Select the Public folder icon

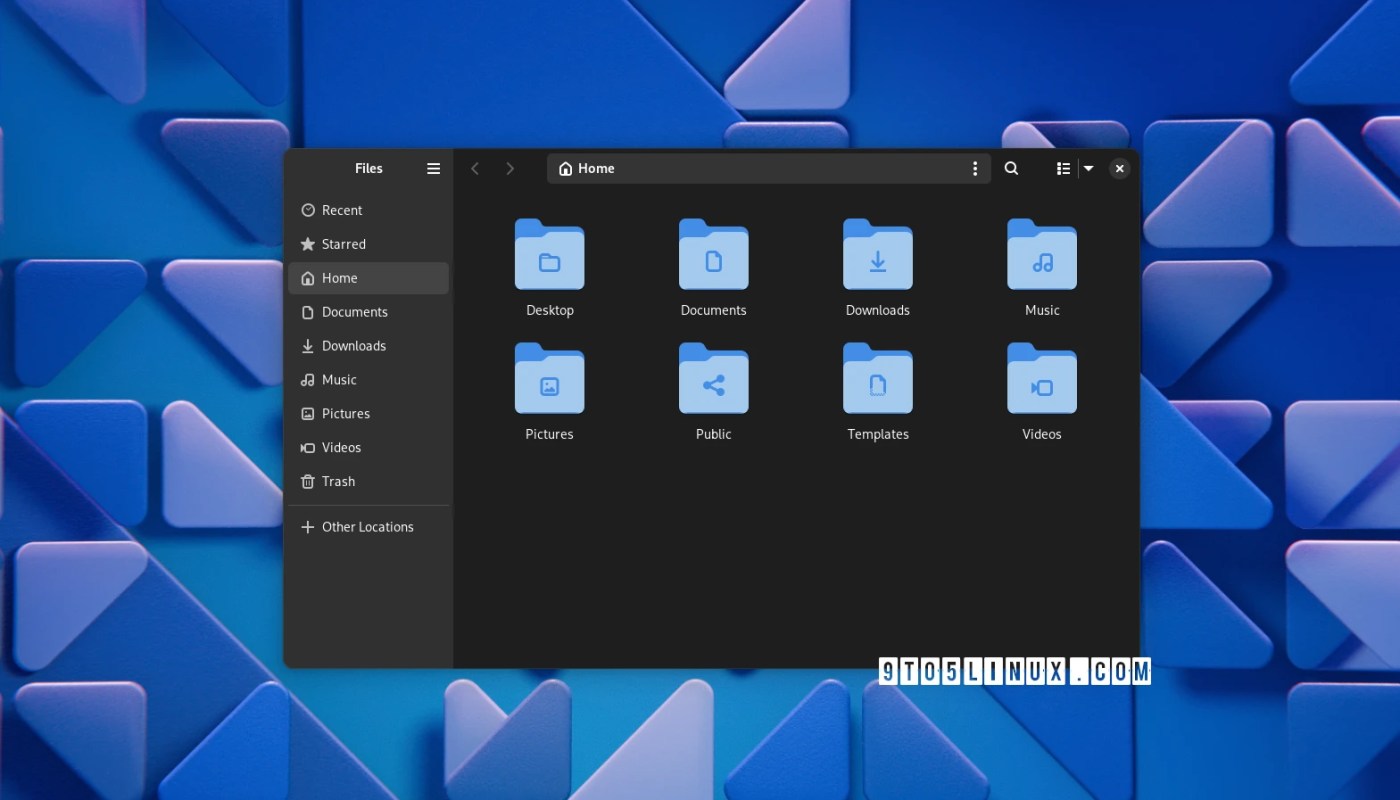click(714, 379)
